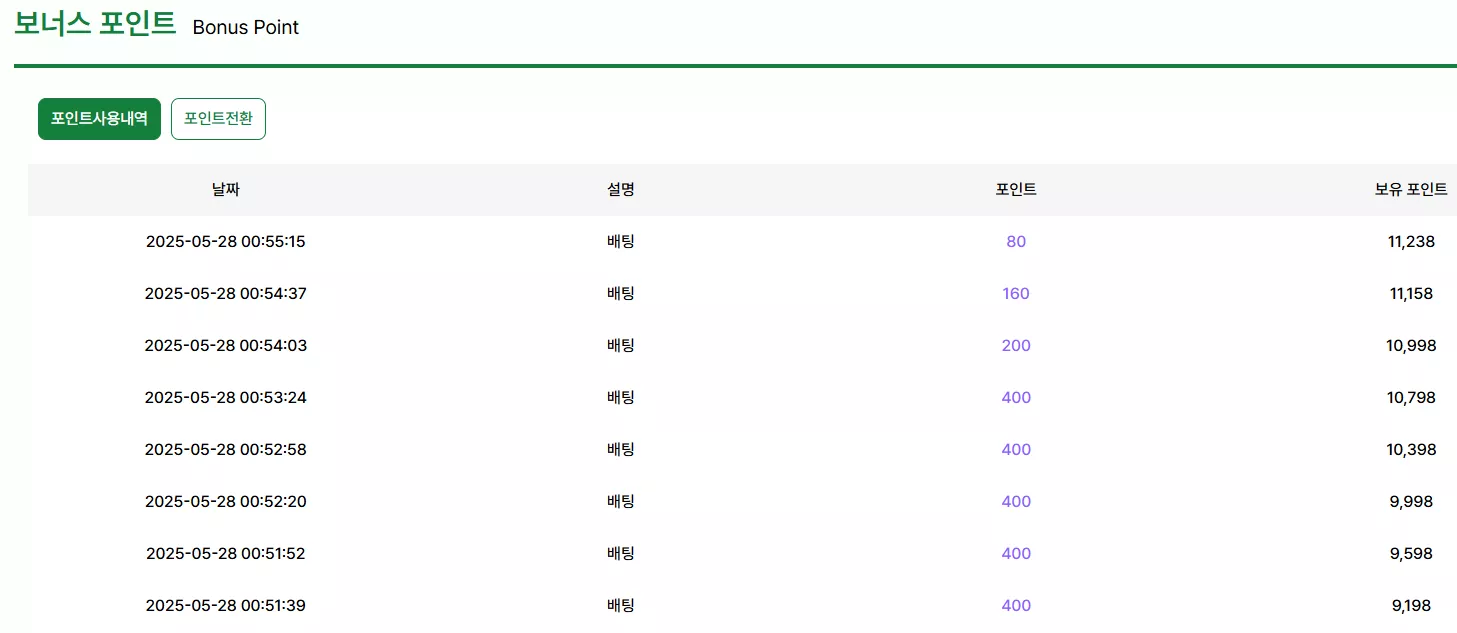The image size is (1457, 633).
Task: Click the purple 80 point value
Action: pyautogui.click(x=1016, y=241)
